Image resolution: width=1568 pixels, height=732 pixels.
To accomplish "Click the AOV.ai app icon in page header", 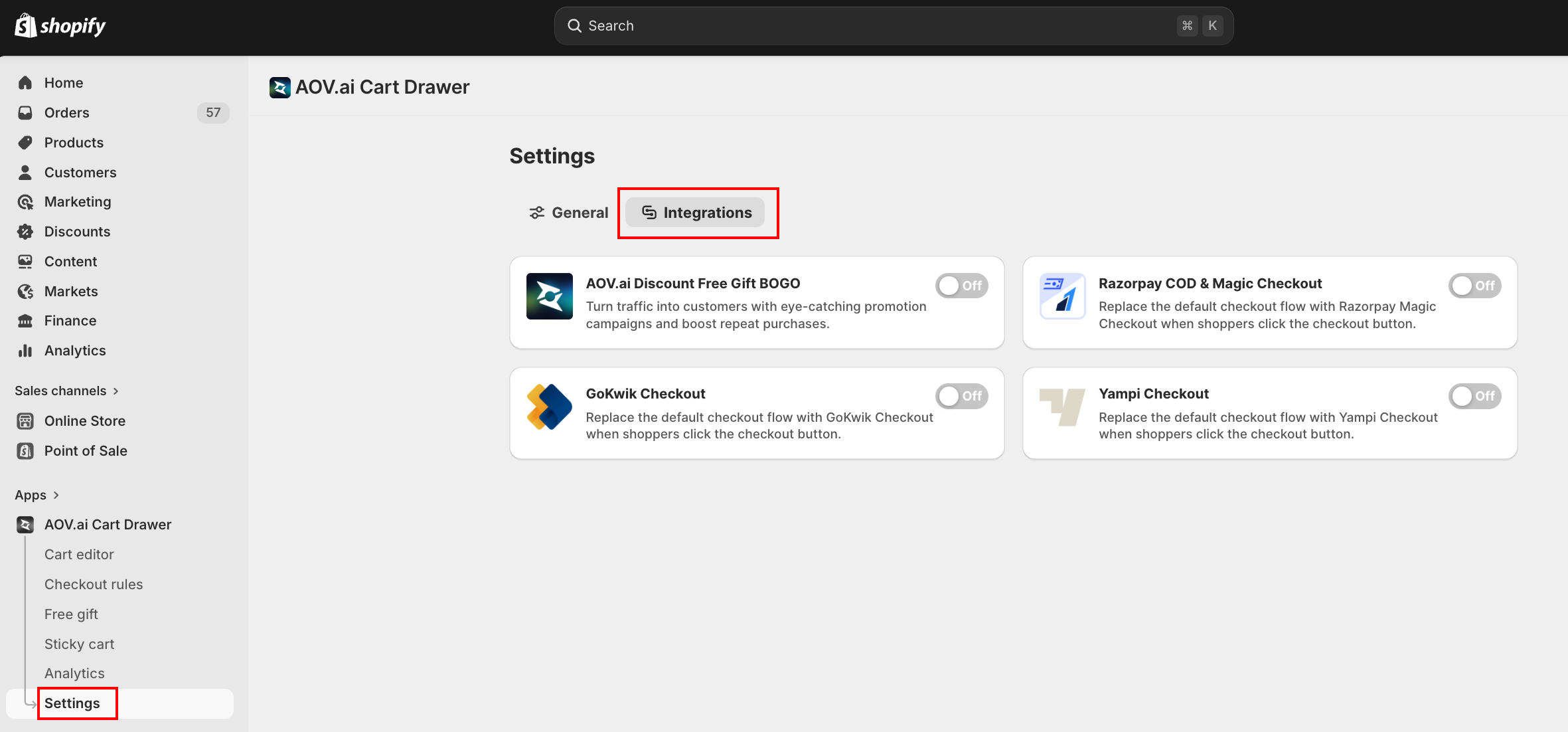I will pyautogui.click(x=280, y=88).
